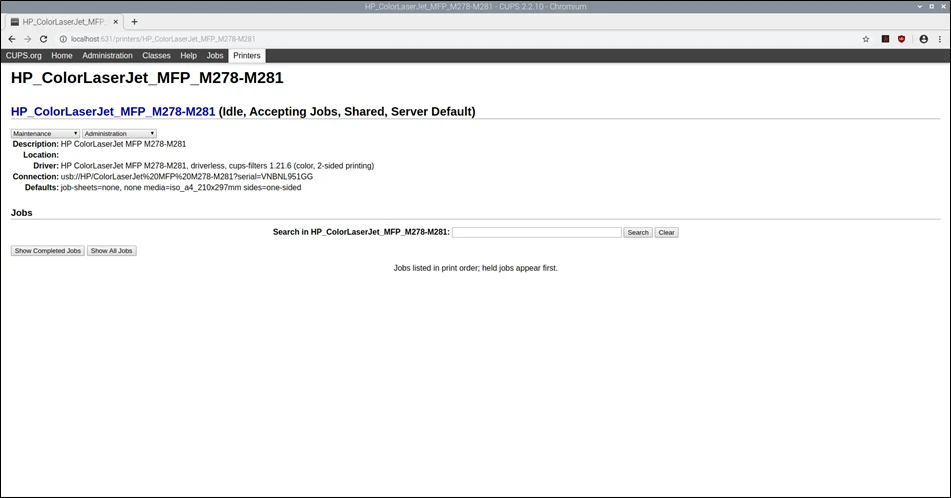951x498 pixels.
Task: Click the Driver value text line
Action: 217,166
